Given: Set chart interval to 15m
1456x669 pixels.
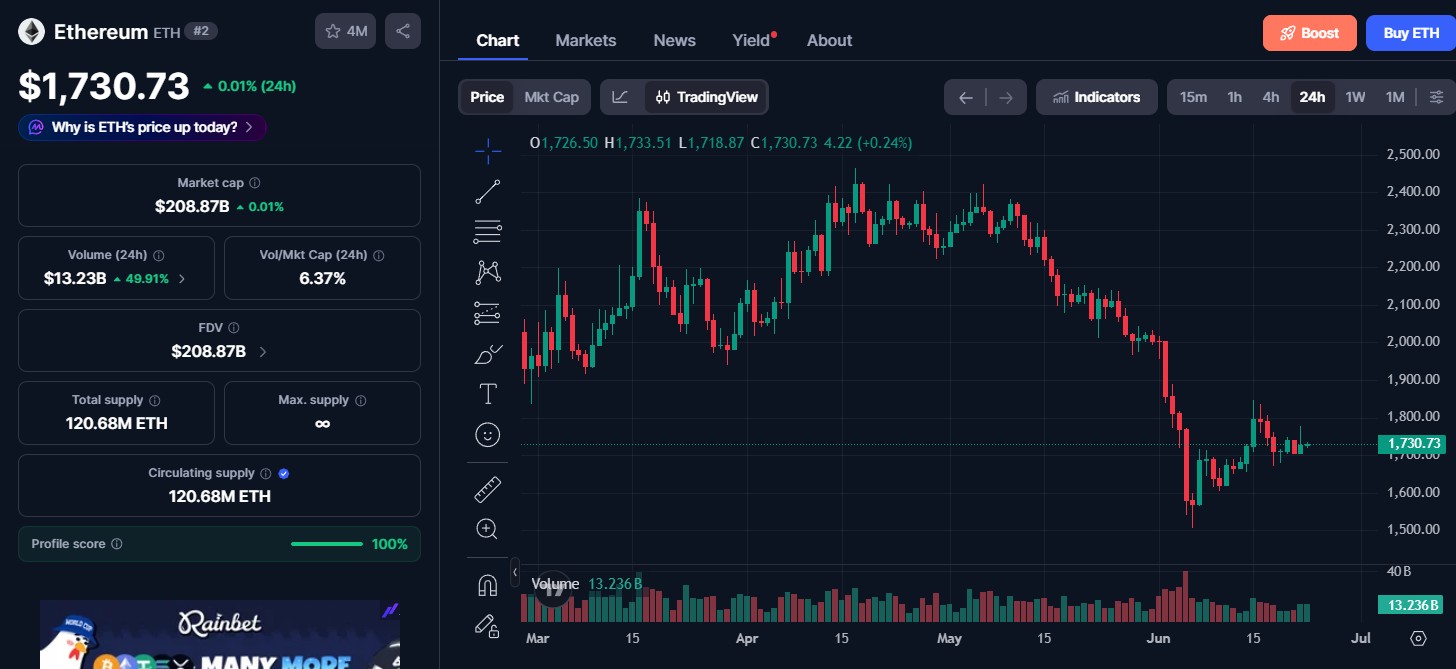Looking at the screenshot, I should click(1193, 97).
